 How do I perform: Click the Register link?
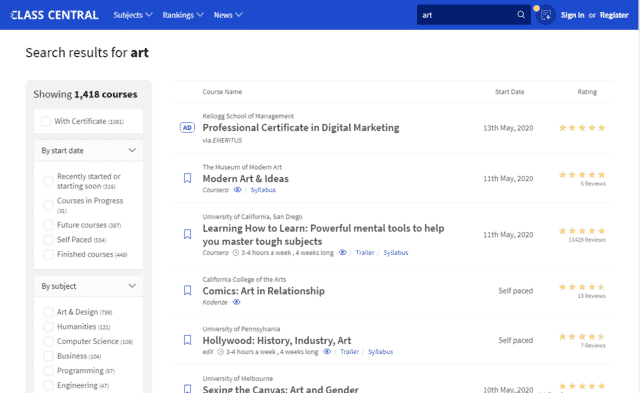coord(614,15)
